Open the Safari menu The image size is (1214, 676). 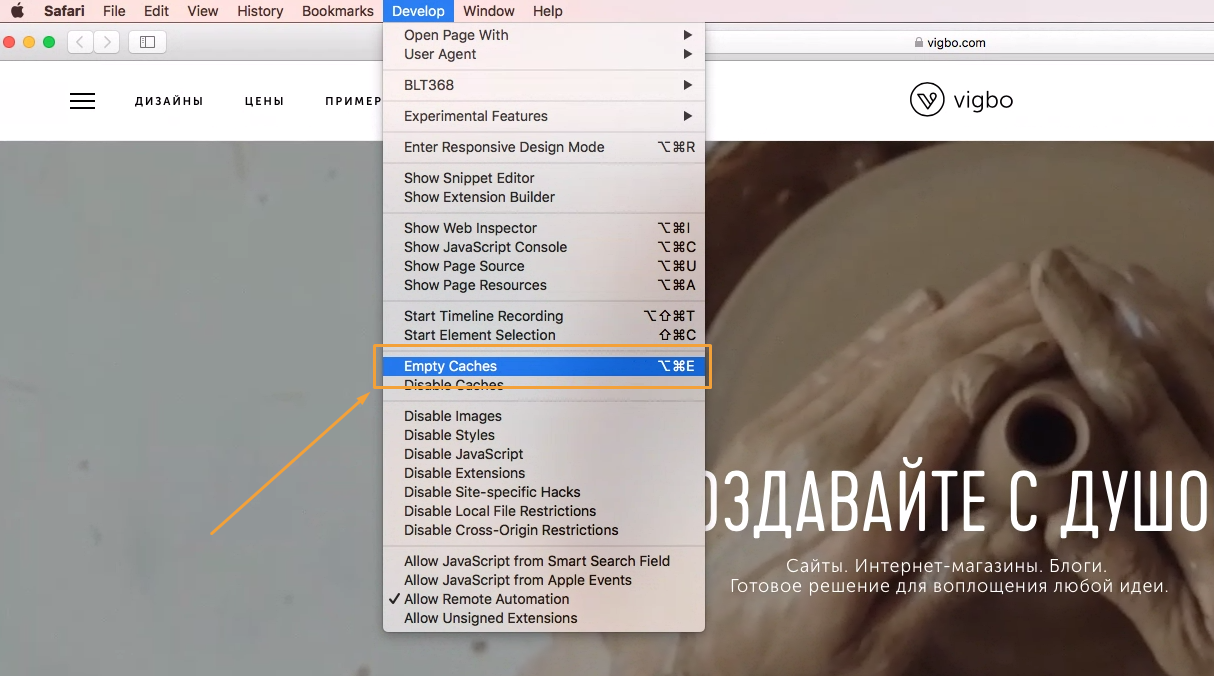(64, 11)
